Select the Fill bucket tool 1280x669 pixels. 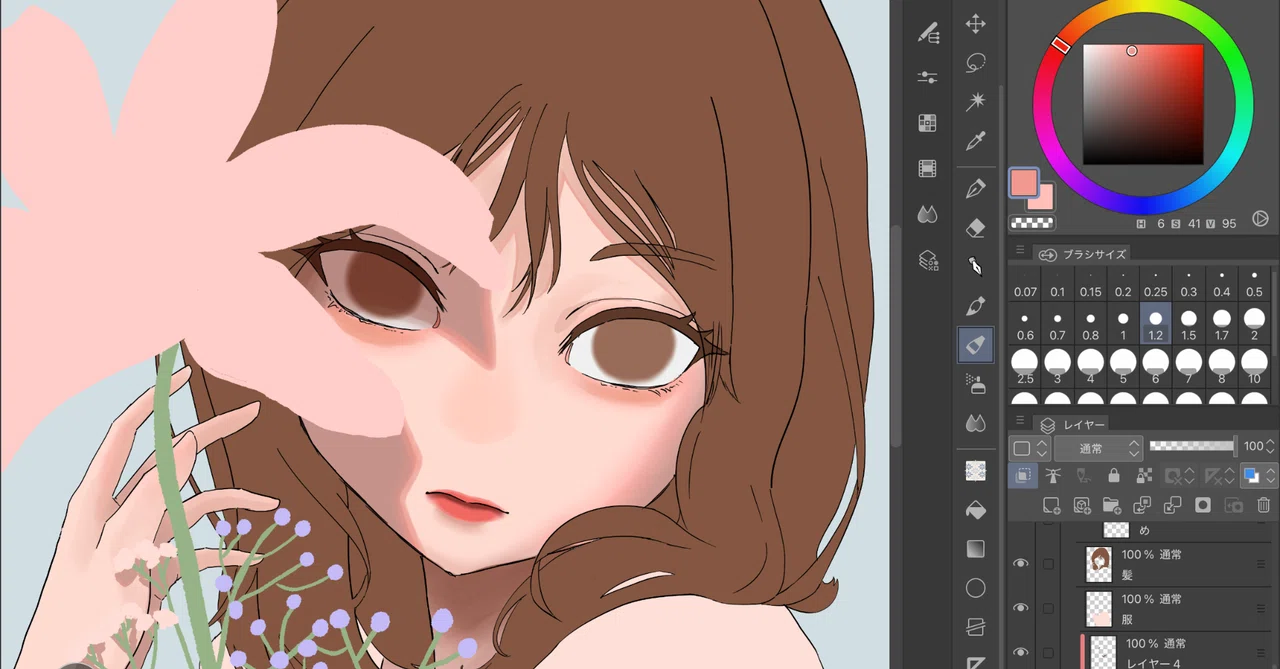[976, 510]
